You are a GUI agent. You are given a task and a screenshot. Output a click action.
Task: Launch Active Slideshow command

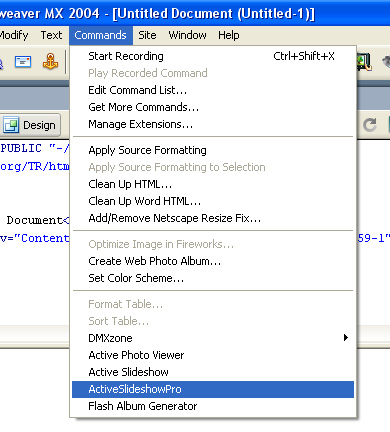[x=213, y=372]
